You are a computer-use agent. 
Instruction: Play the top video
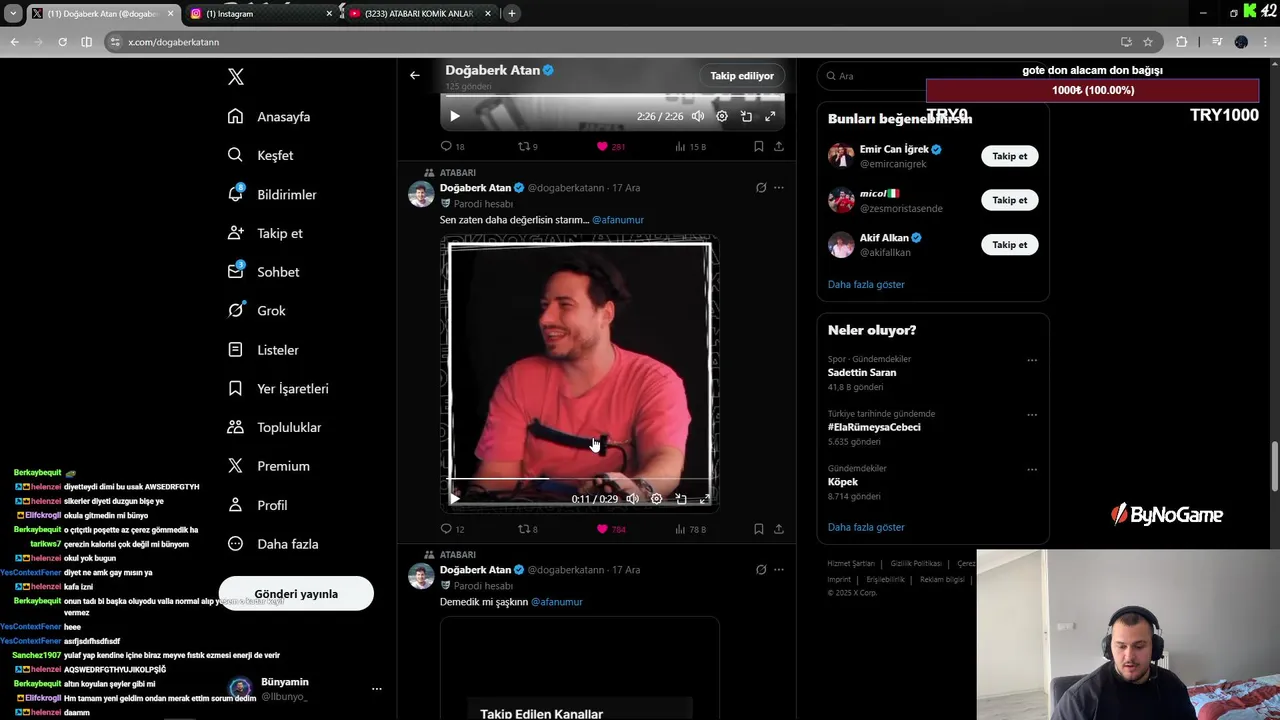click(x=455, y=116)
